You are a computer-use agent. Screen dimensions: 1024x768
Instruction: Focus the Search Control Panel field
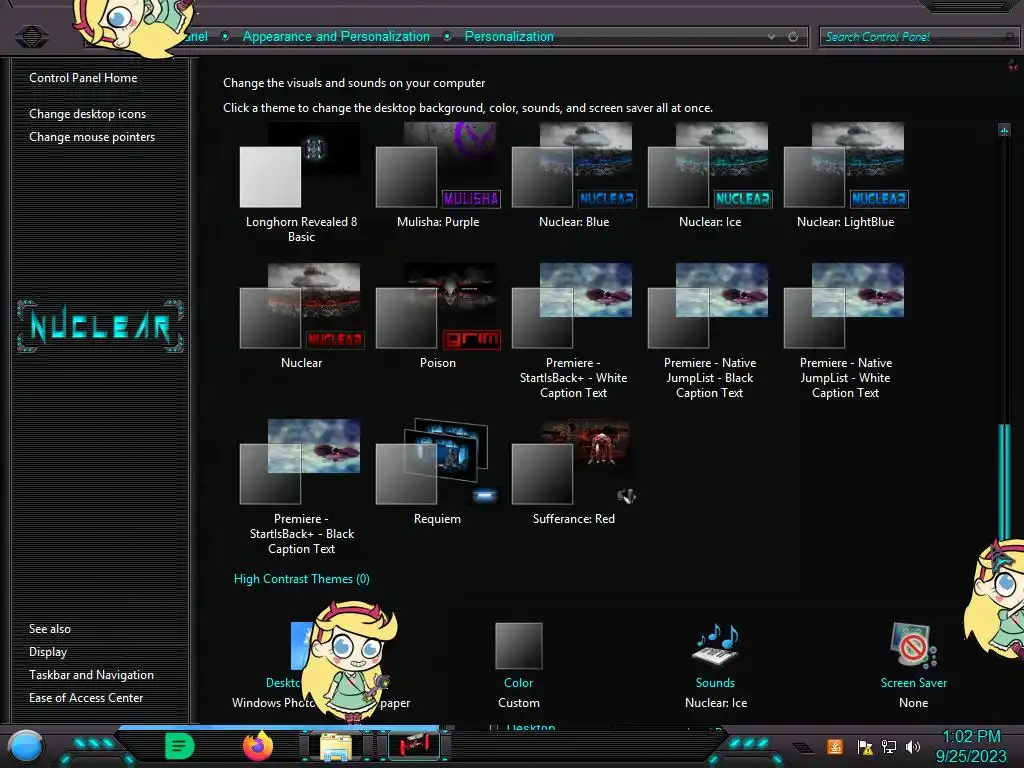[x=918, y=37]
